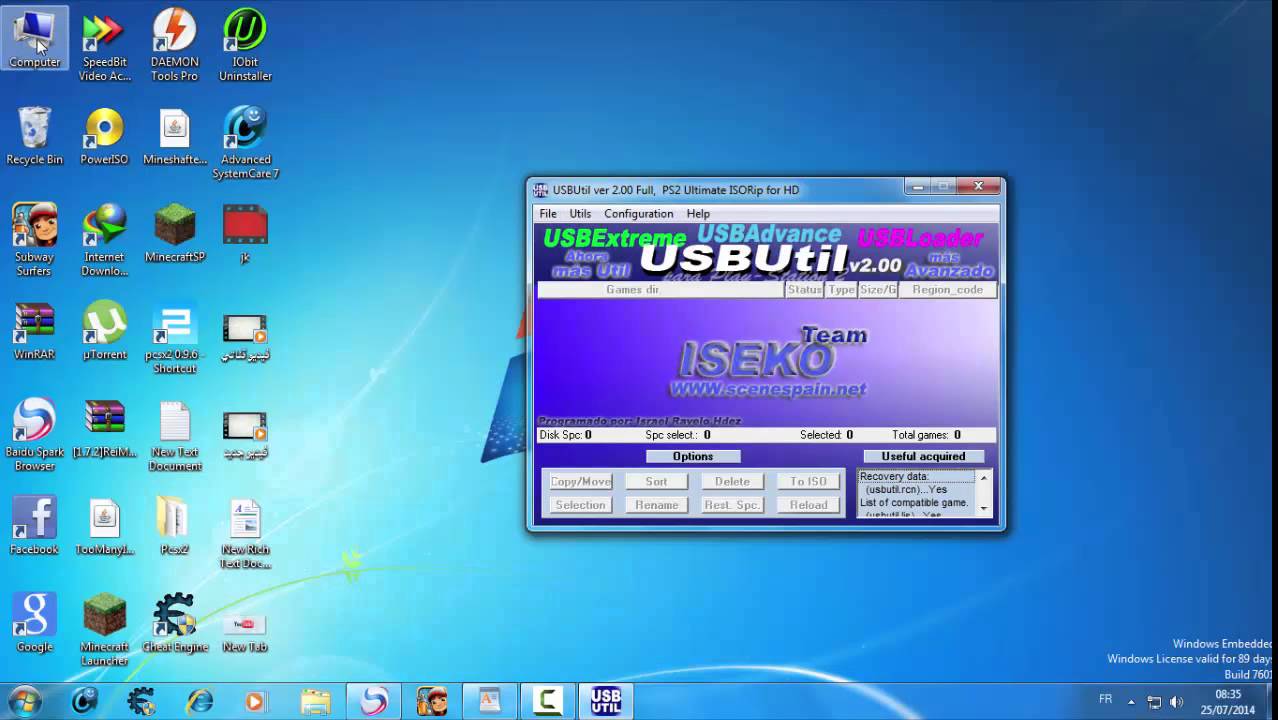The width and height of the screenshot is (1278, 720).
Task: Open the Recycle Bin
Action: (34, 136)
